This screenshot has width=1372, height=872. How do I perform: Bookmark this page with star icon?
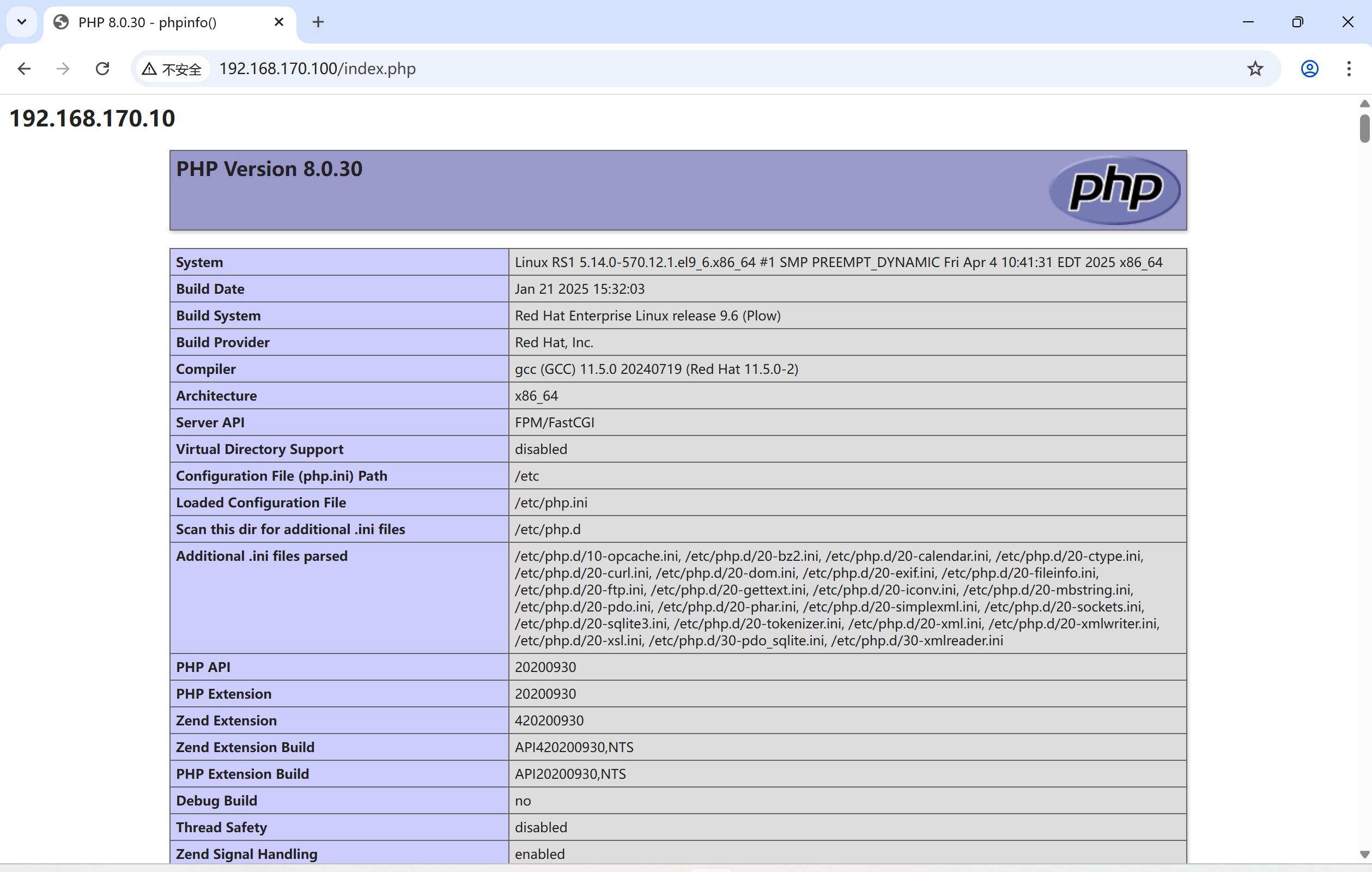coord(1255,69)
